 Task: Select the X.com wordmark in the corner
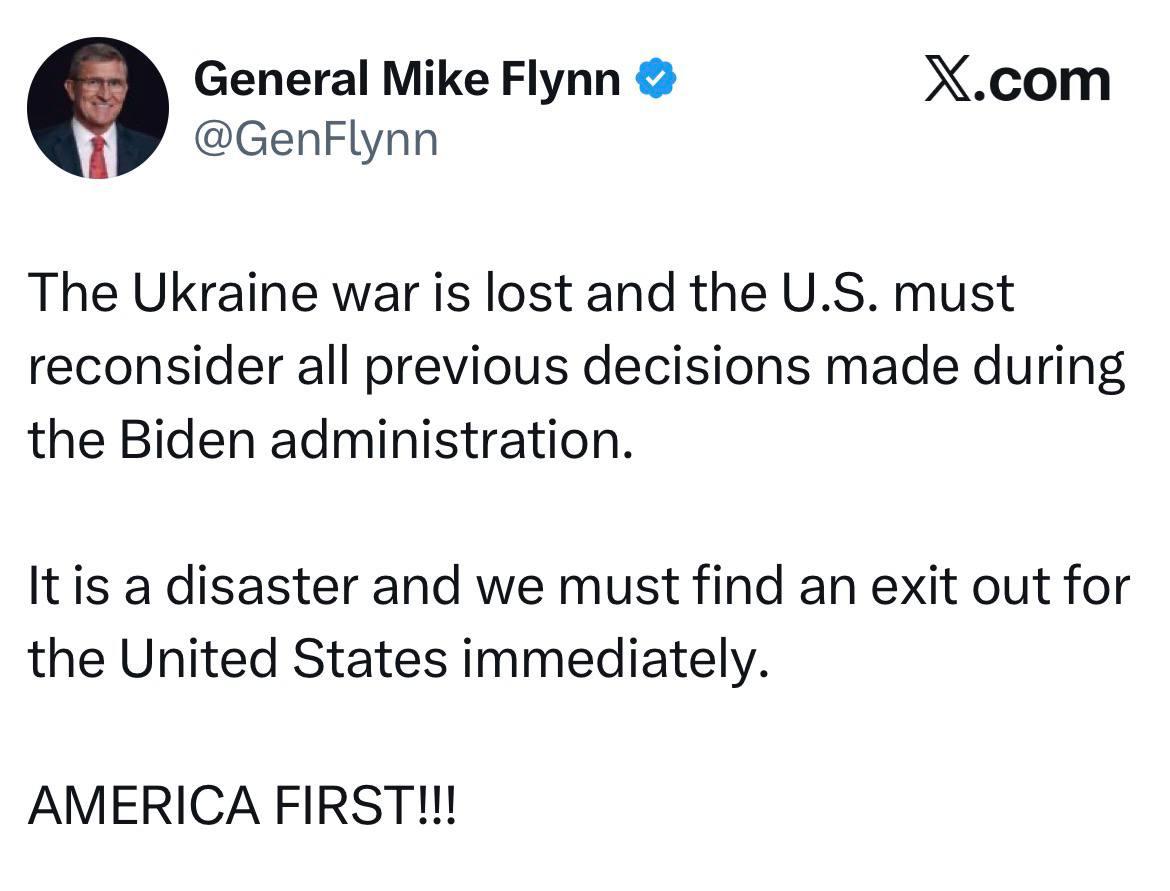coord(1015,78)
